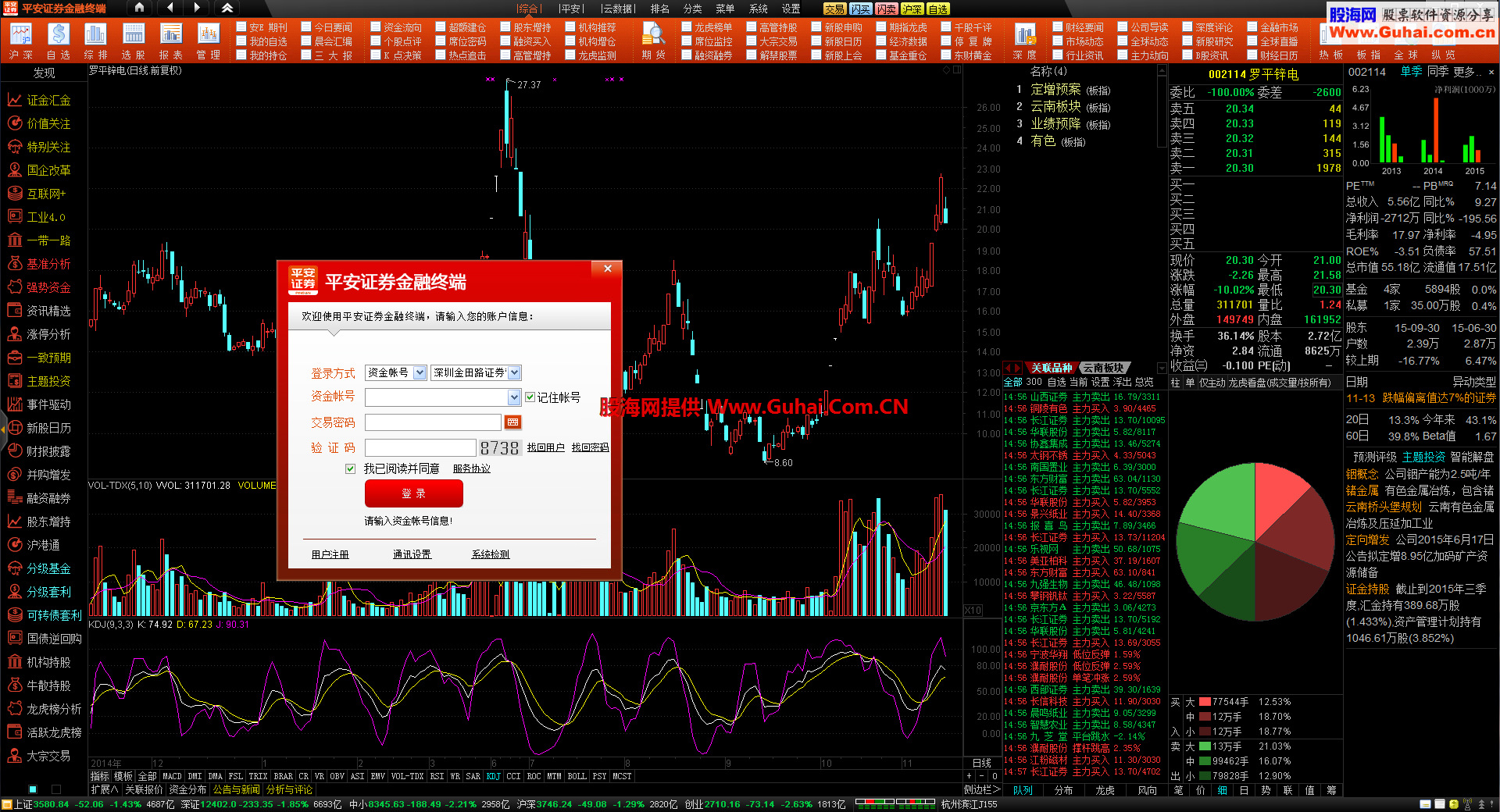Select the MACD indicator tab
Screen dimensions: 1500x812
pyautogui.click(x=172, y=777)
